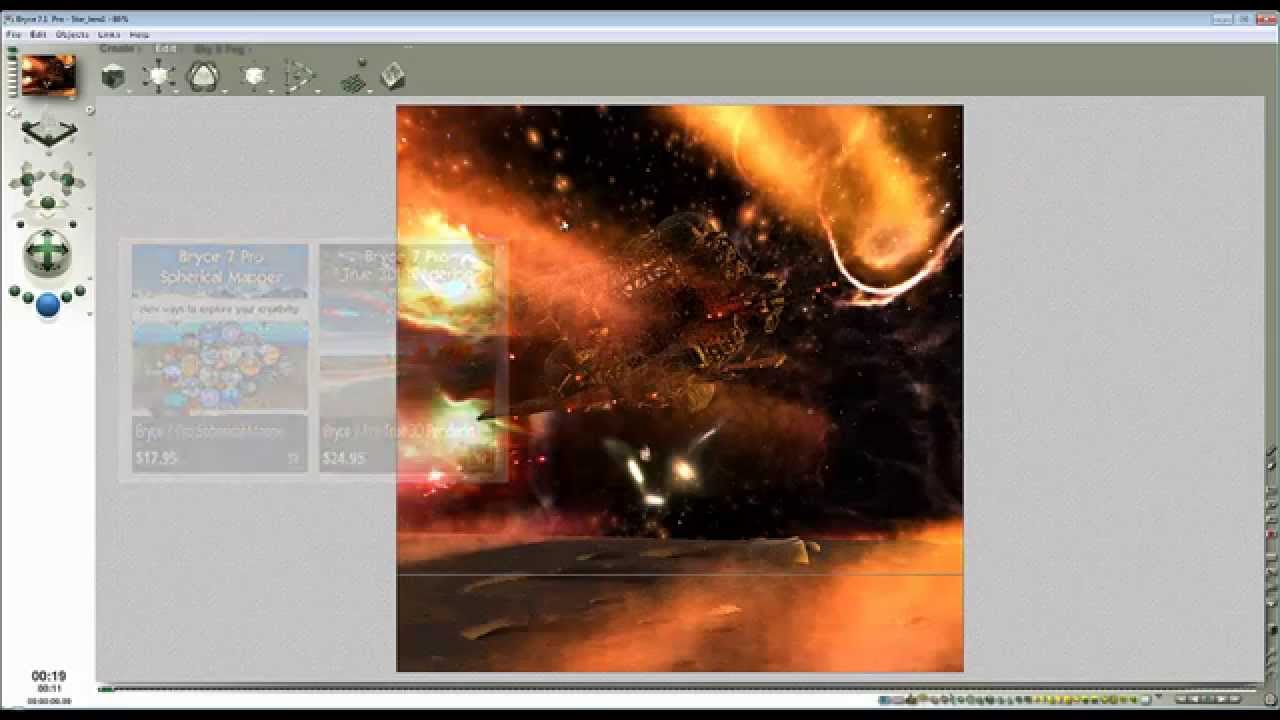This screenshot has width=1280, height=720.
Task: Click the leftmost small render control dot
Action: [x=14, y=292]
